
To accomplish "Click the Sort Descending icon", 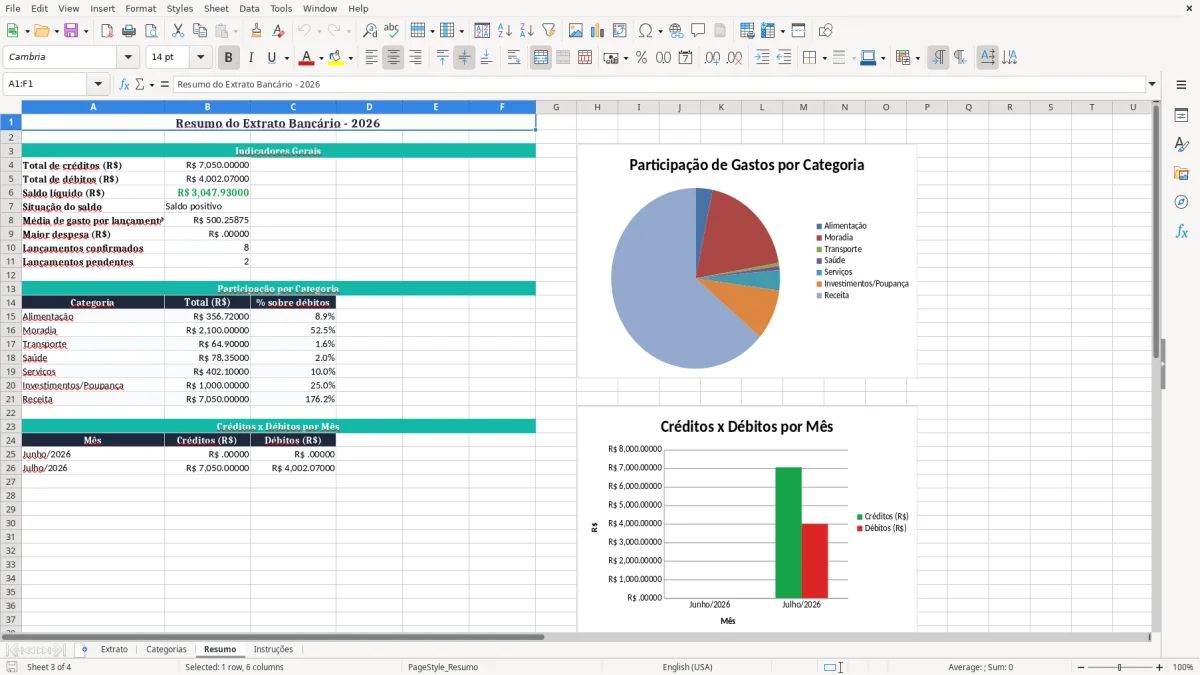I will coord(527,31).
